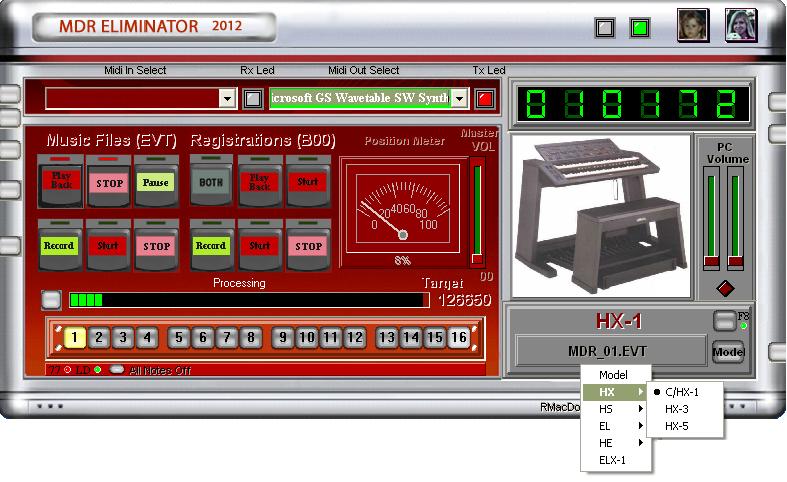The height and width of the screenshot is (482, 787).
Task: Click the red diamond under PC Volume
Action: (x=725, y=289)
